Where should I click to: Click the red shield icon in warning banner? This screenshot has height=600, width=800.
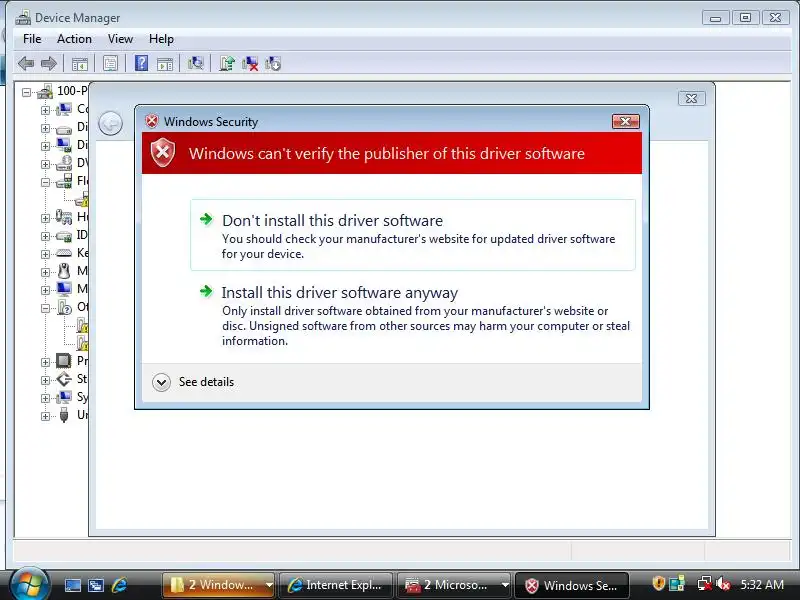click(163, 153)
